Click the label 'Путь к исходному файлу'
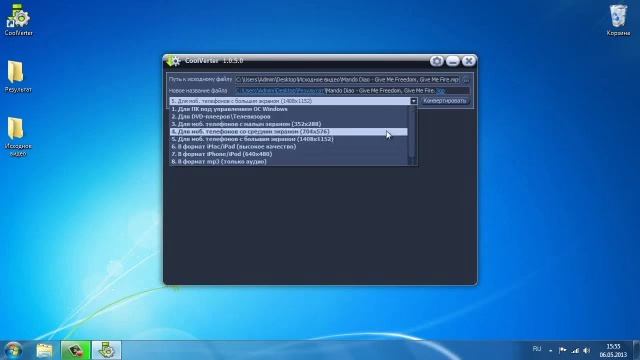Image resolution: width=640 pixels, height=360 pixels. 200,79
